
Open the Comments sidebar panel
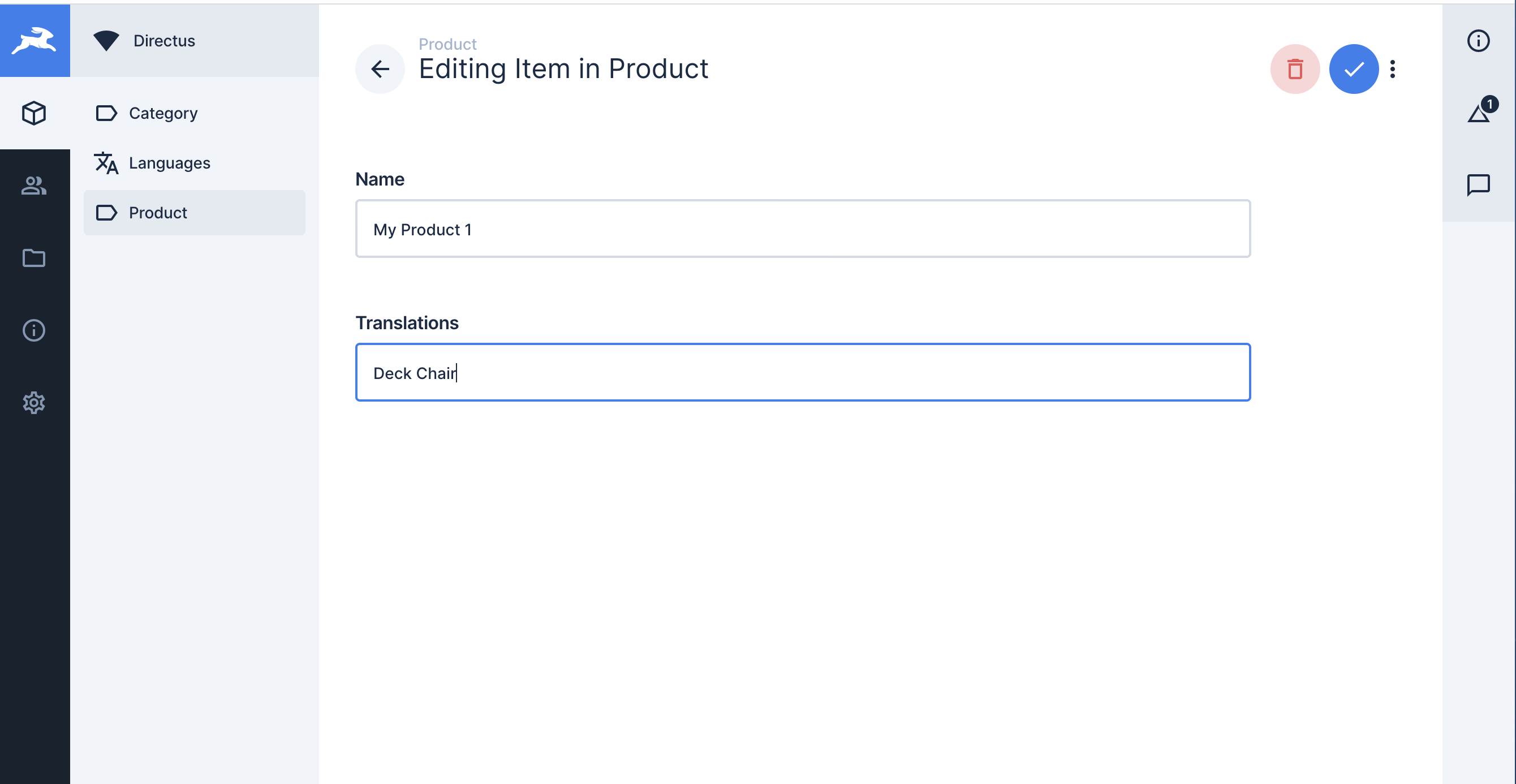pyautogui.click(x=1478, y=185)
